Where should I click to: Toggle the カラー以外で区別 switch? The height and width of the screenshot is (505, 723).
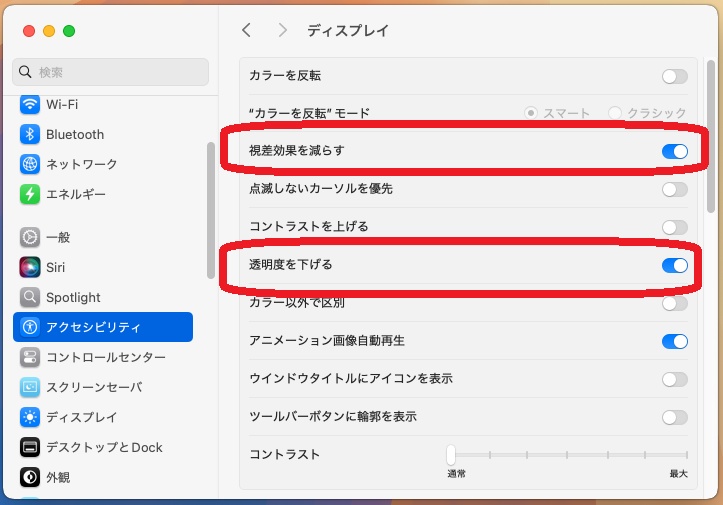675,303
